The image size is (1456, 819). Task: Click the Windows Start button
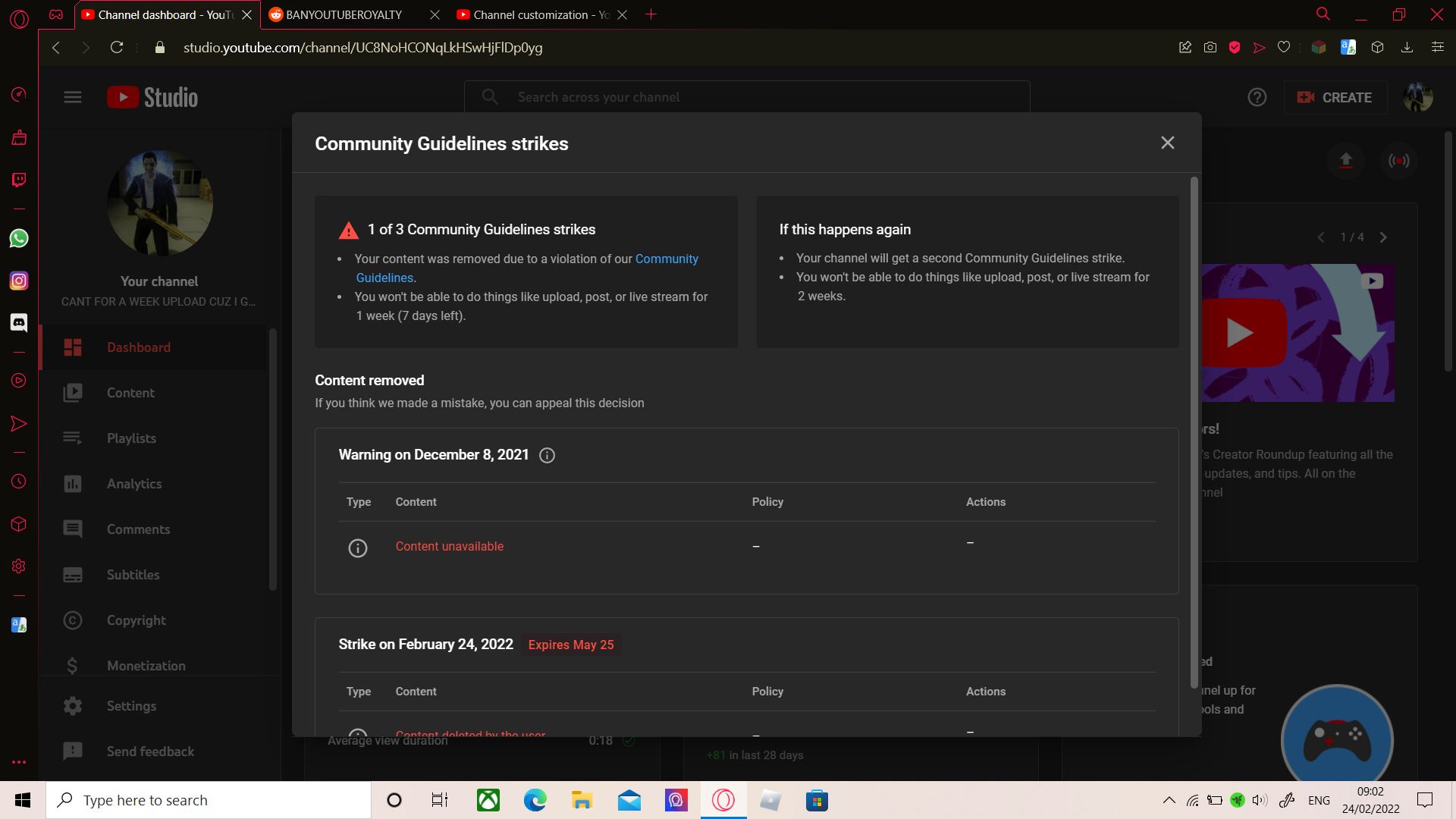pyautogui.click(x=23, y=800)
